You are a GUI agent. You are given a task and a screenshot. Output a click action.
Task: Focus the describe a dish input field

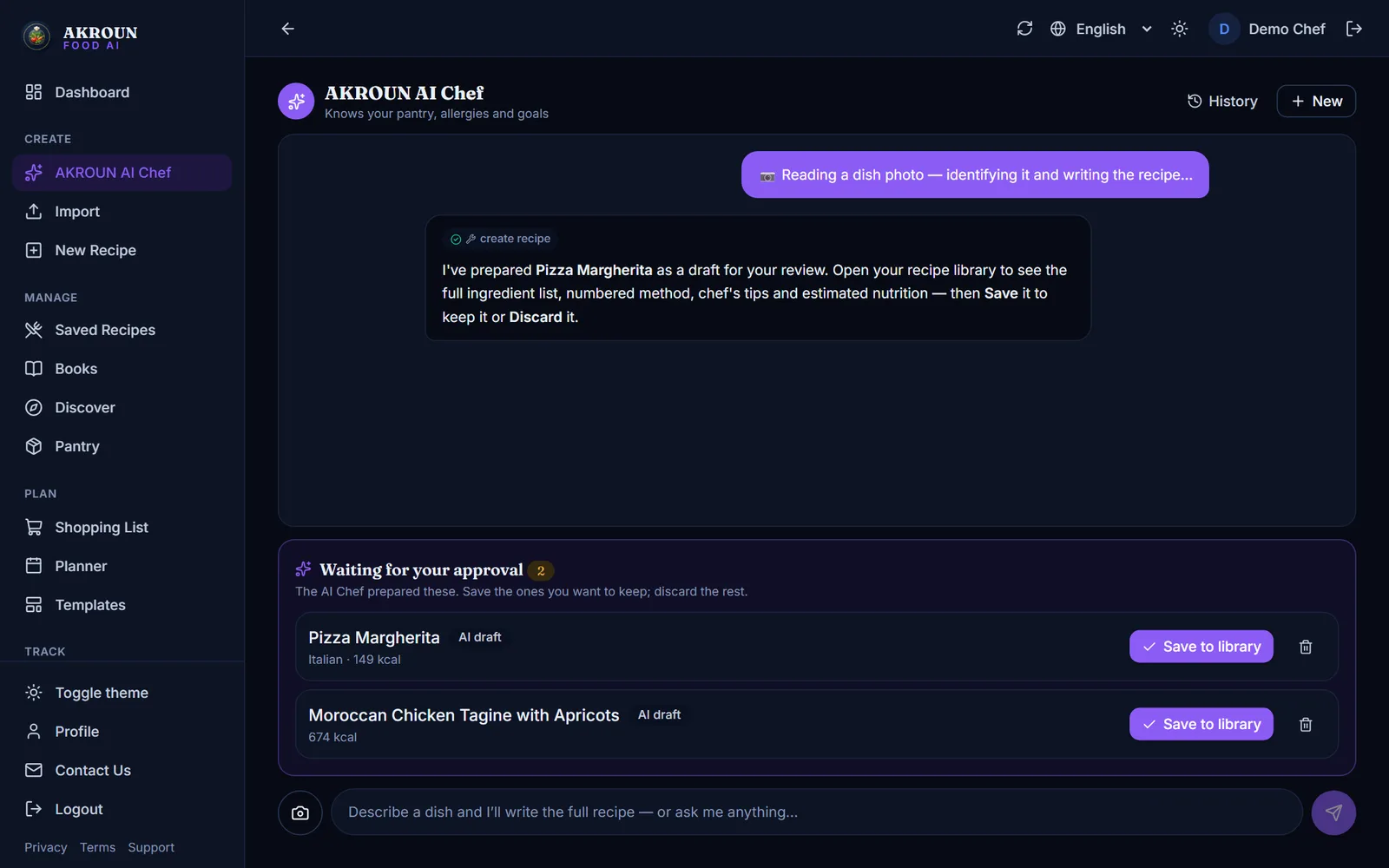(817, 812)
